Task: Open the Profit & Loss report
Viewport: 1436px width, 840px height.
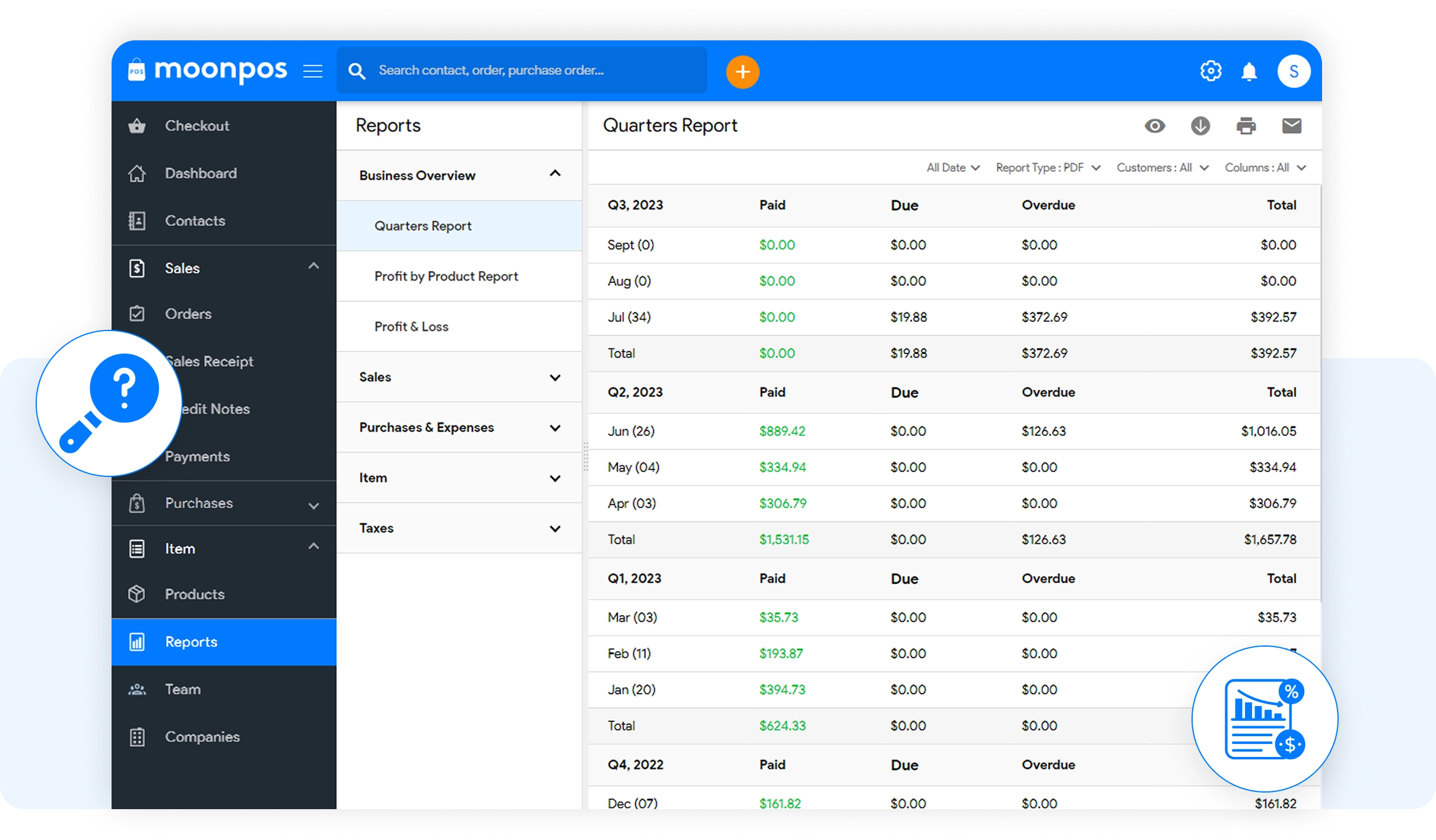Action: click(411, 327)
